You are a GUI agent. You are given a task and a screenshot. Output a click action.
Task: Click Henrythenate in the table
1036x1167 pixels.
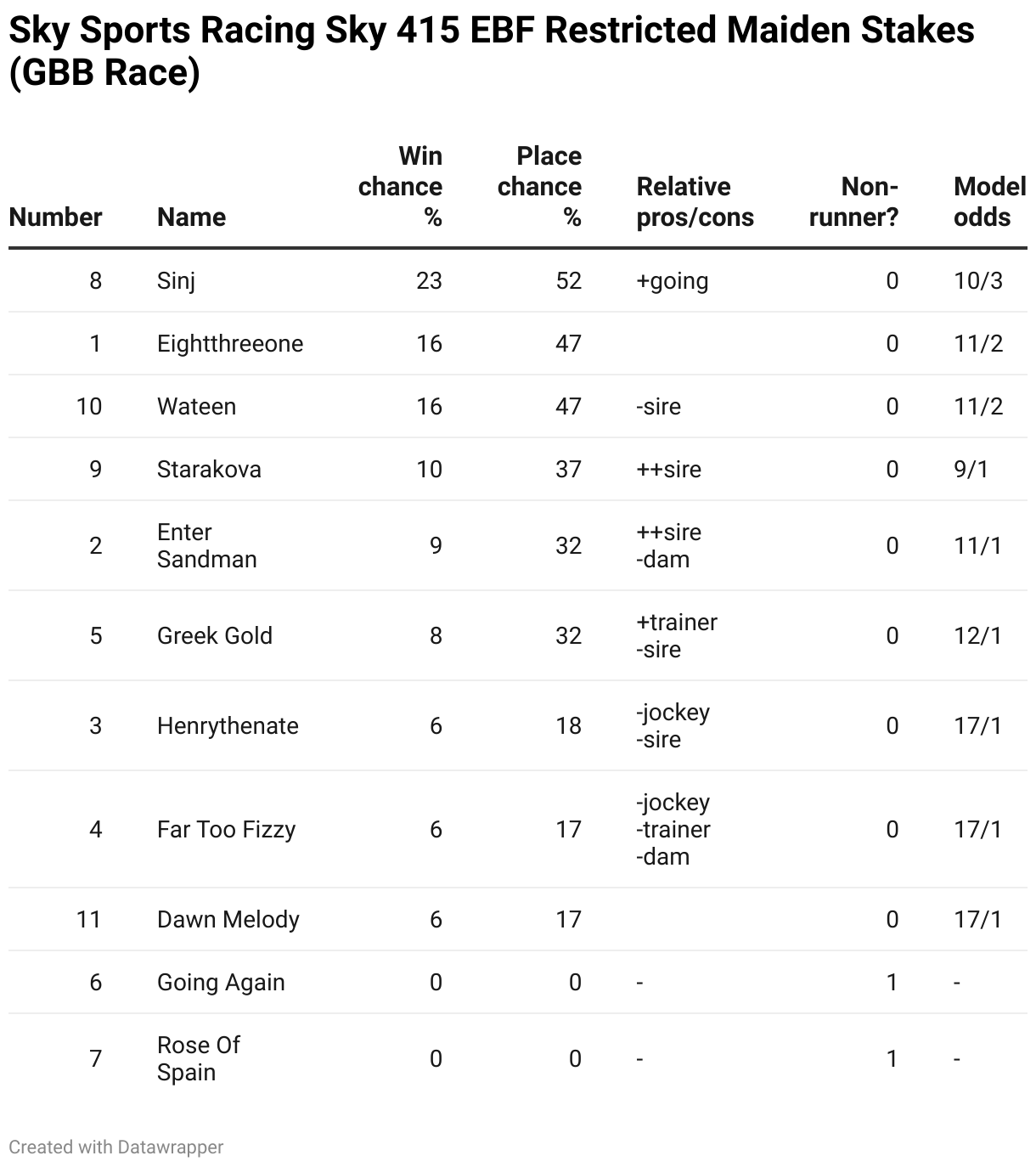(x=228, y=725)
